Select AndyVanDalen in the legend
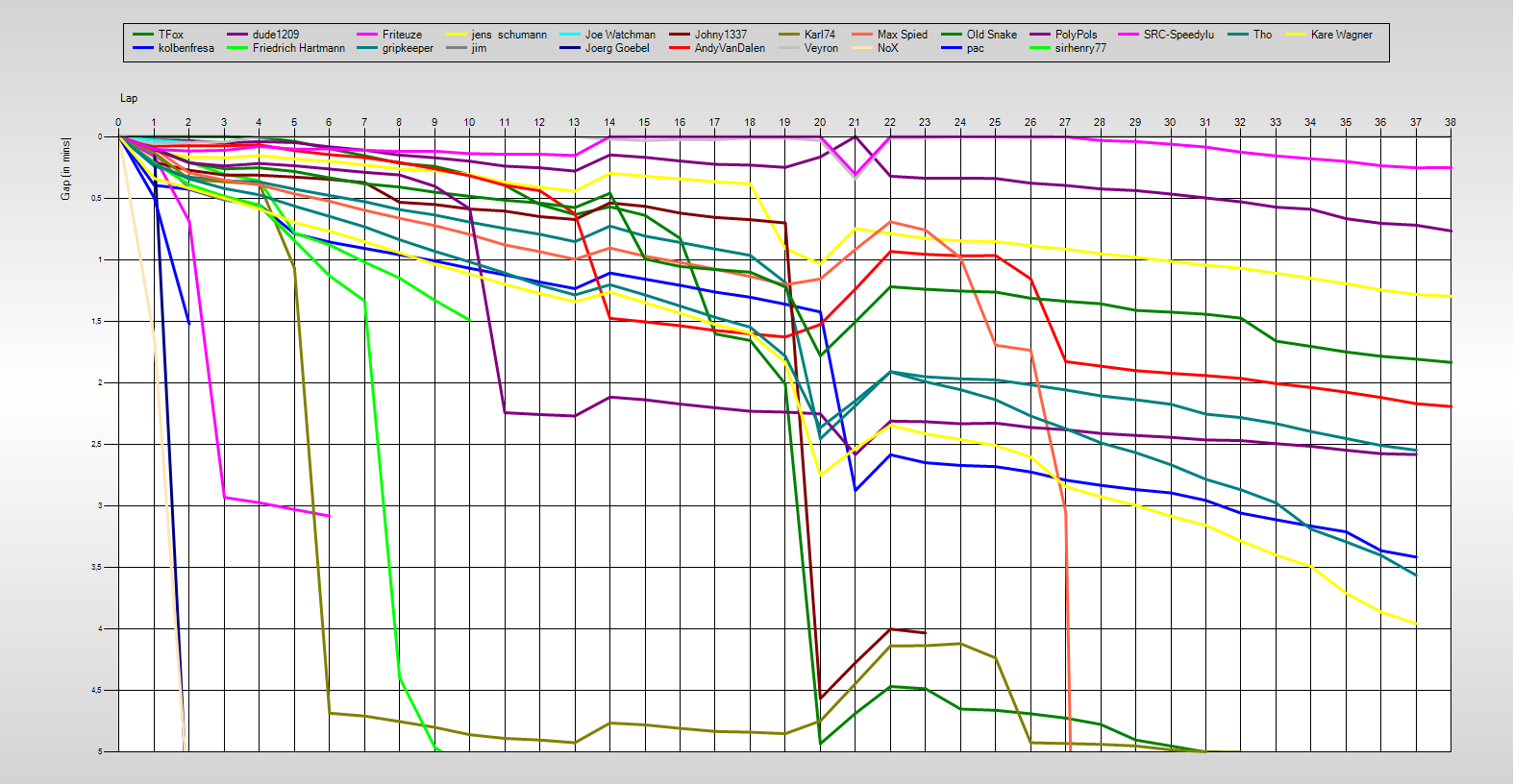This screenshot has height=784, width=1513. [730, 48]
